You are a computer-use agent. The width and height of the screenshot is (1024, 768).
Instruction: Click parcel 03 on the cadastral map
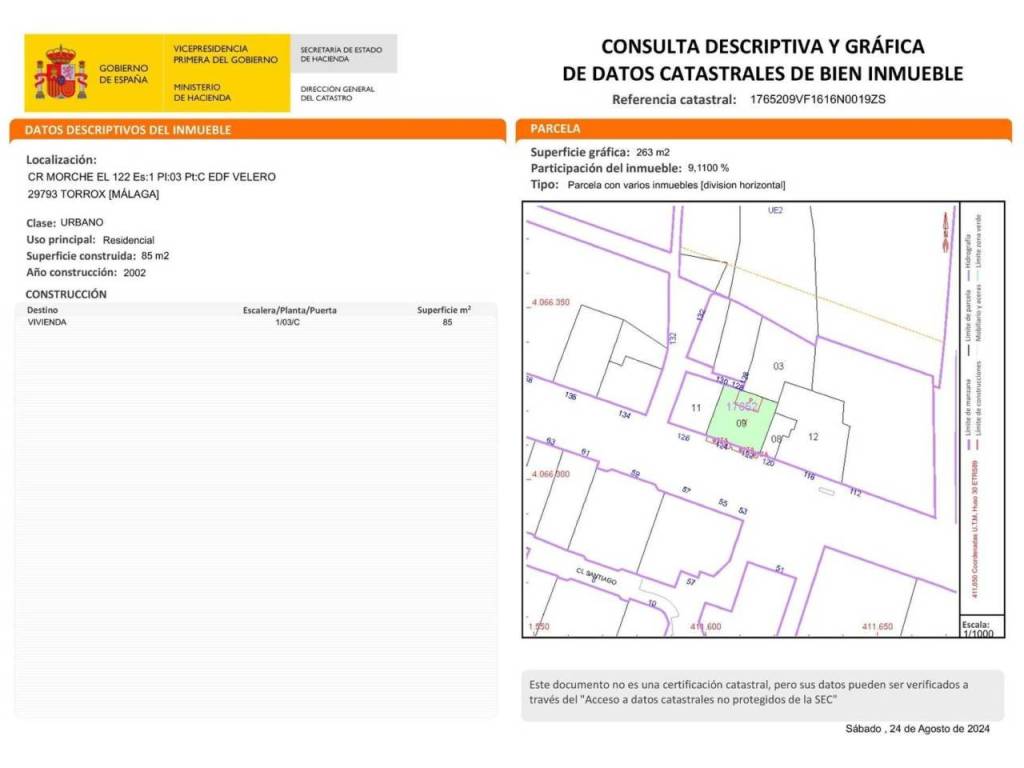point(779,366)
